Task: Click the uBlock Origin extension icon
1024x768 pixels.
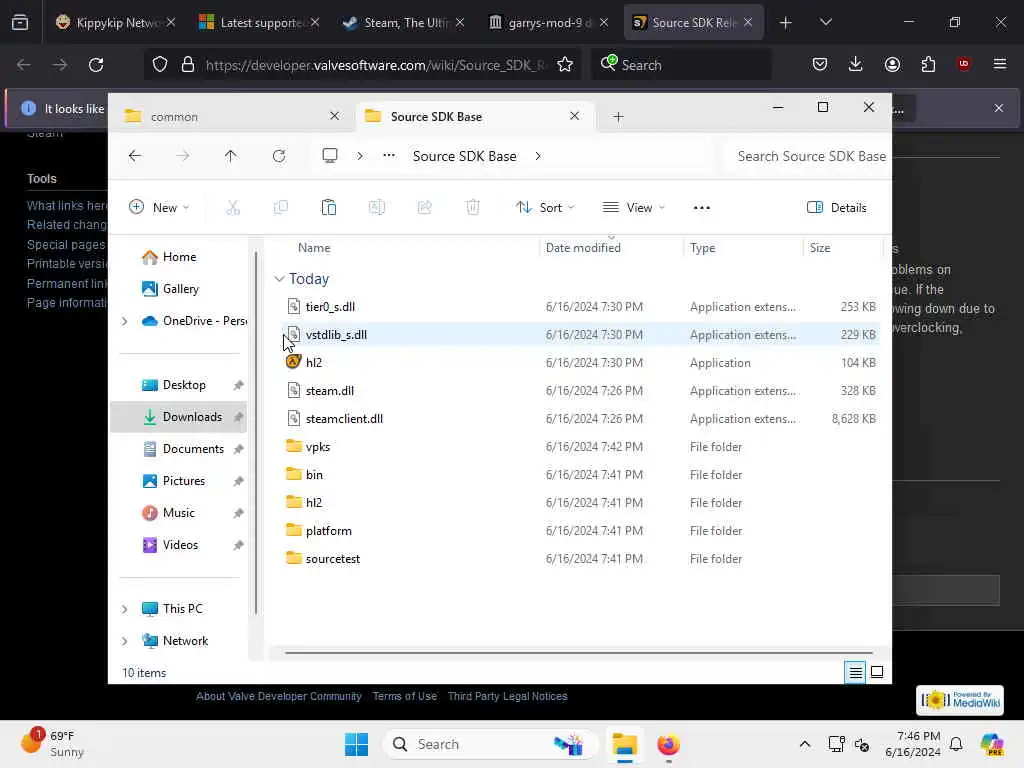Action: pyautogui.click(x=964, y=64)
